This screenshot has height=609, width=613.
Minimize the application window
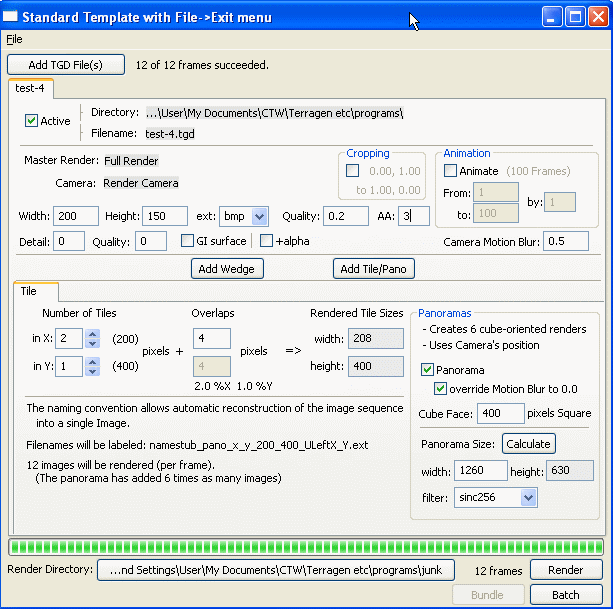[552, 17]
